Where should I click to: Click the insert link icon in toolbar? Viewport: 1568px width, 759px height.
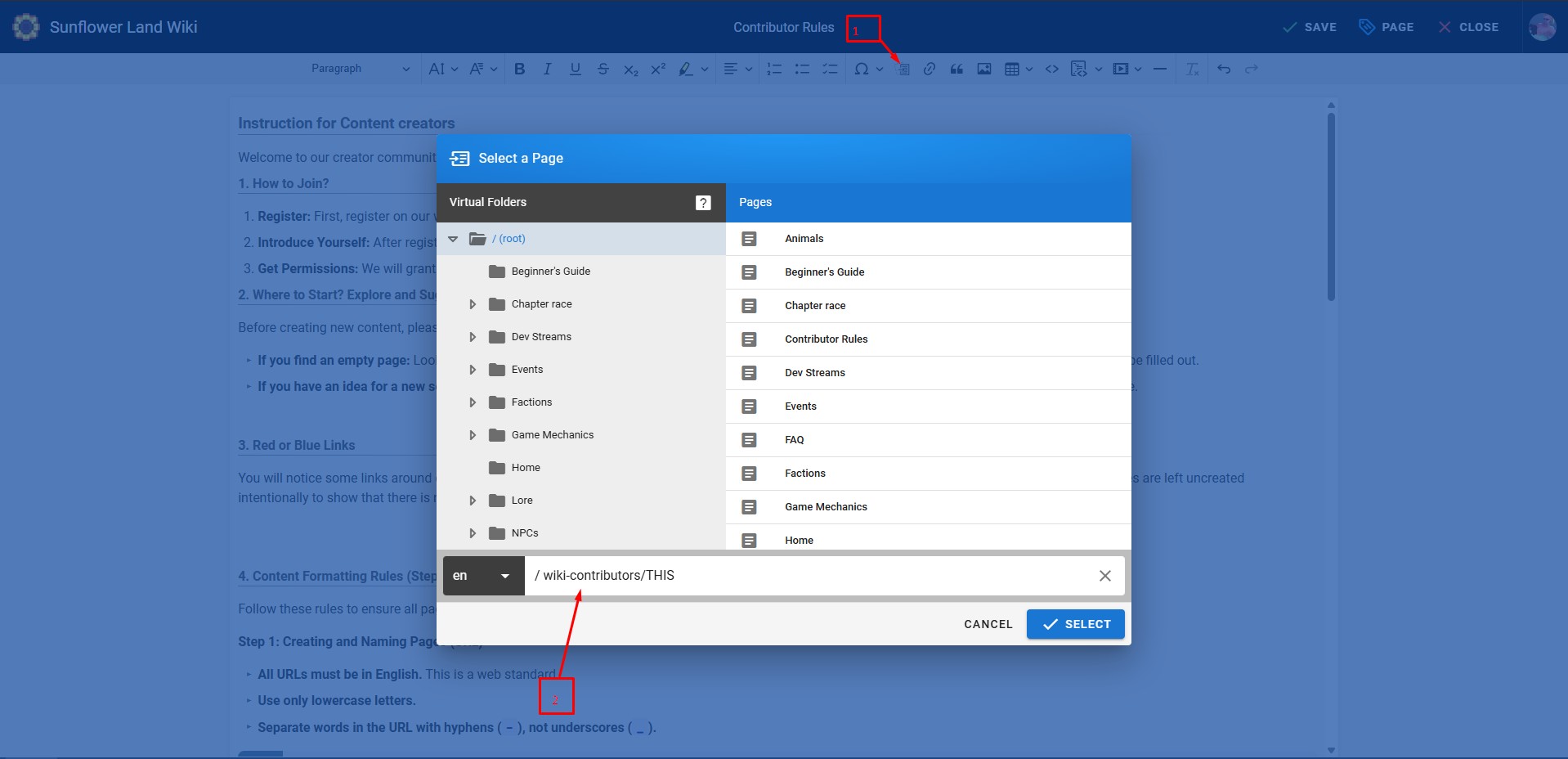(930, 70)
